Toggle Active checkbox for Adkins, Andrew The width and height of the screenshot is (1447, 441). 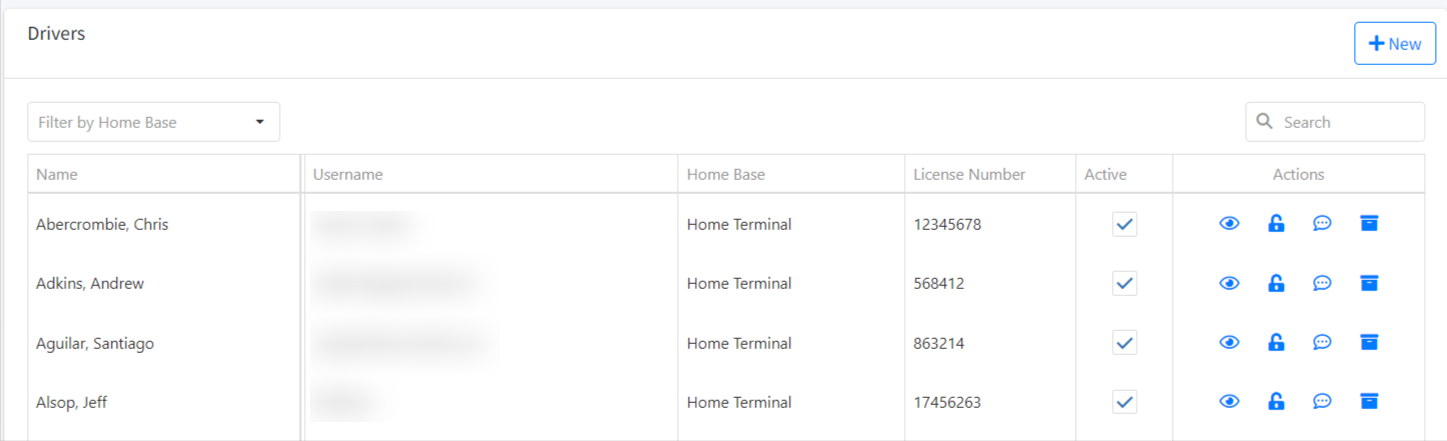pos(1125,283)
